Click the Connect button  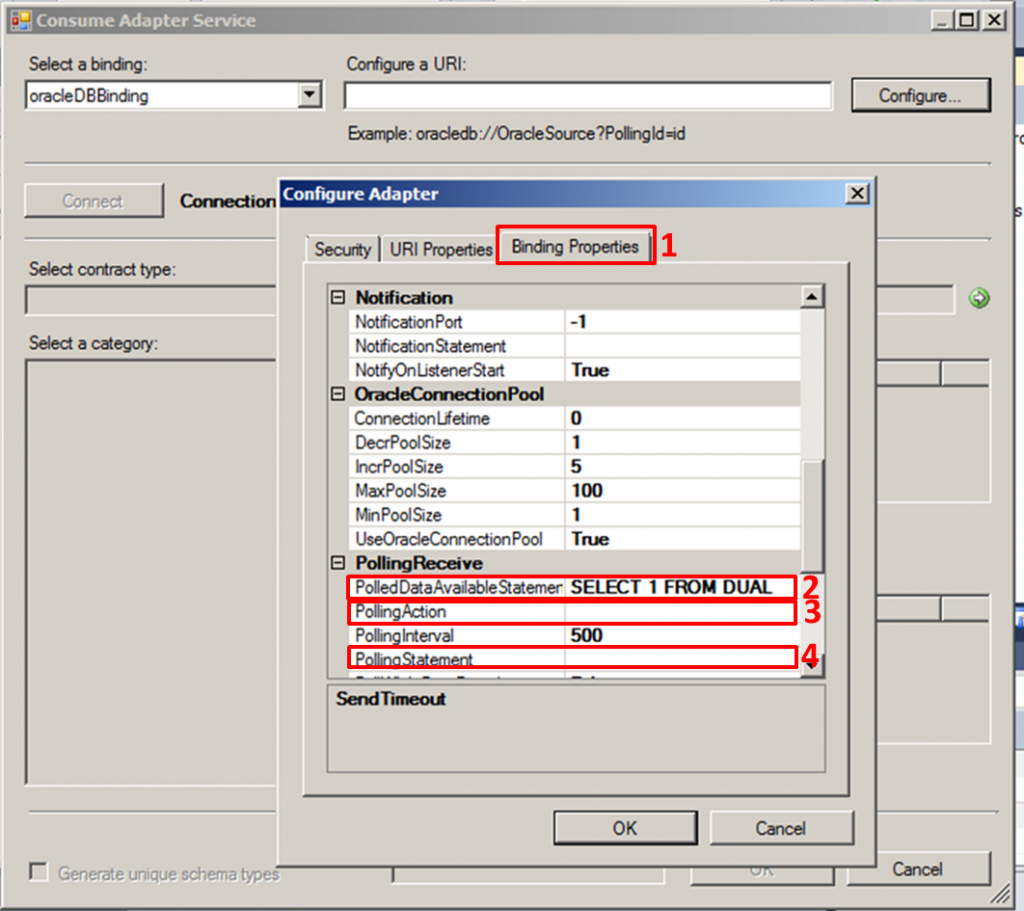click(93, 200)
